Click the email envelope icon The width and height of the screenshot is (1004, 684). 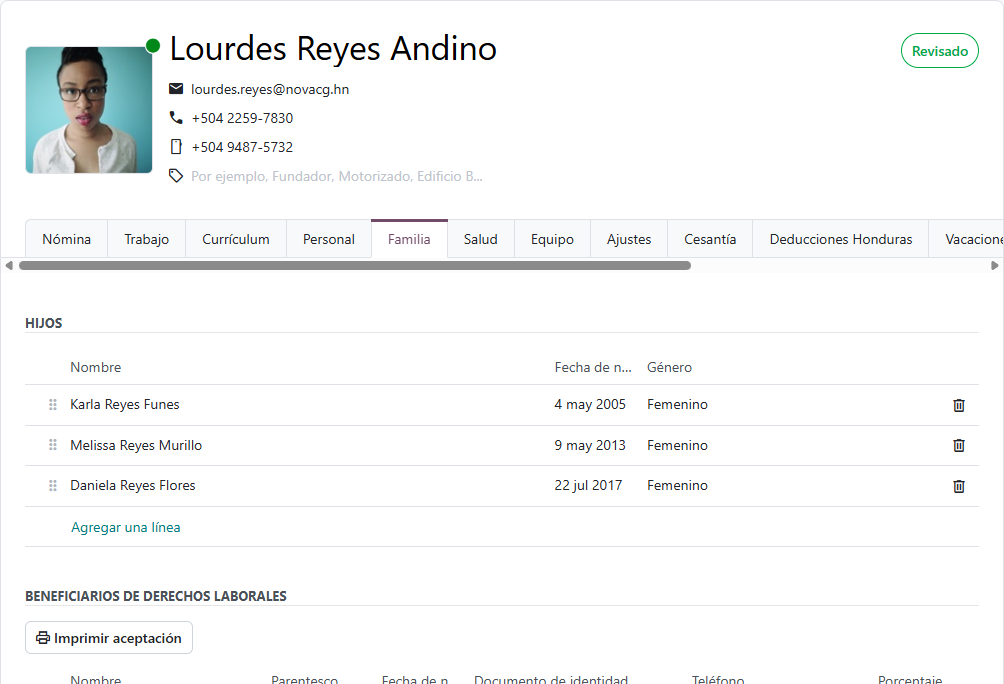[x=176, y=88]
